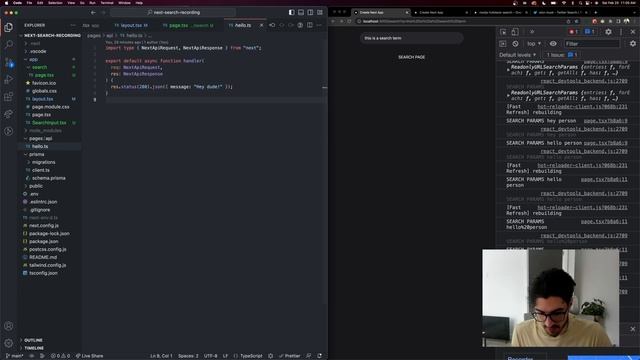The height and width of the screenshot is (360, 640).
Task: Close the DevTools panel
Action: click(632, 32)
